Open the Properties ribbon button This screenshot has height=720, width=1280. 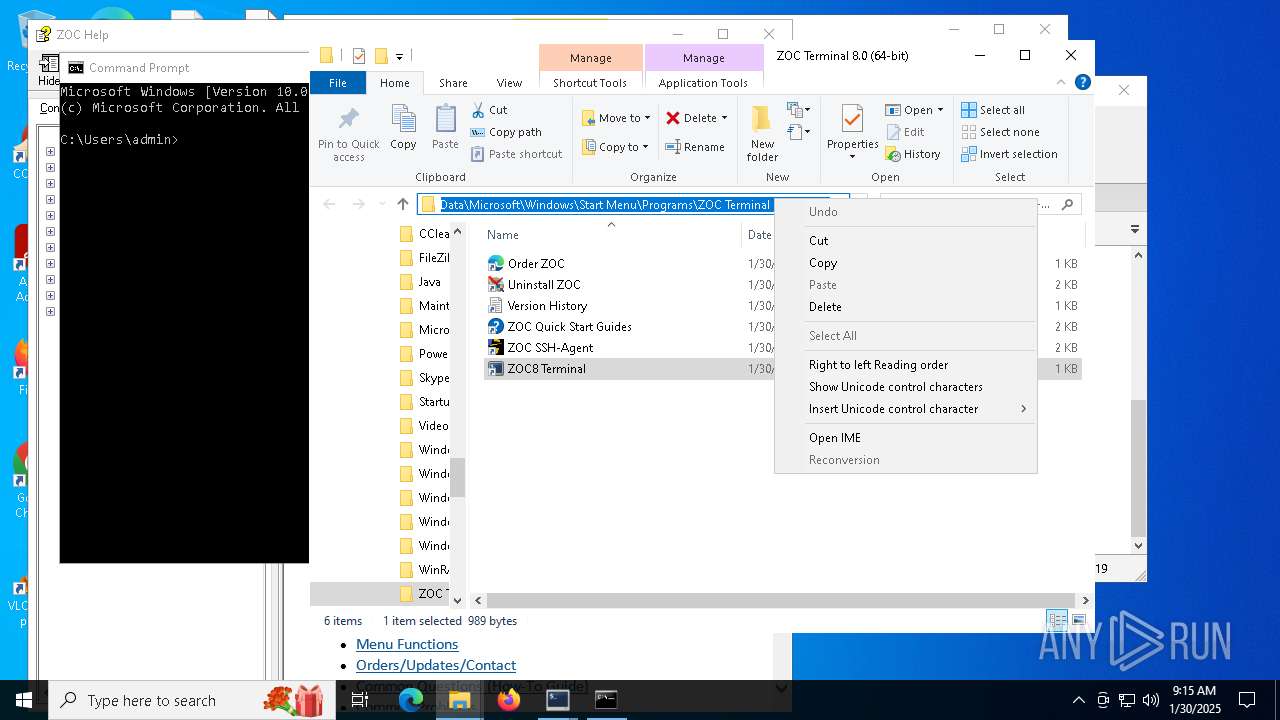click(852, 133)
